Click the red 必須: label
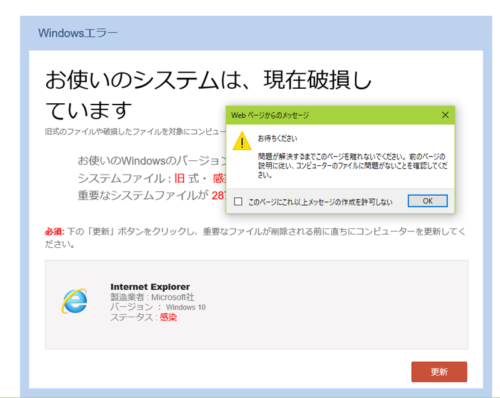500x398 pixels. tap(54, 231)
